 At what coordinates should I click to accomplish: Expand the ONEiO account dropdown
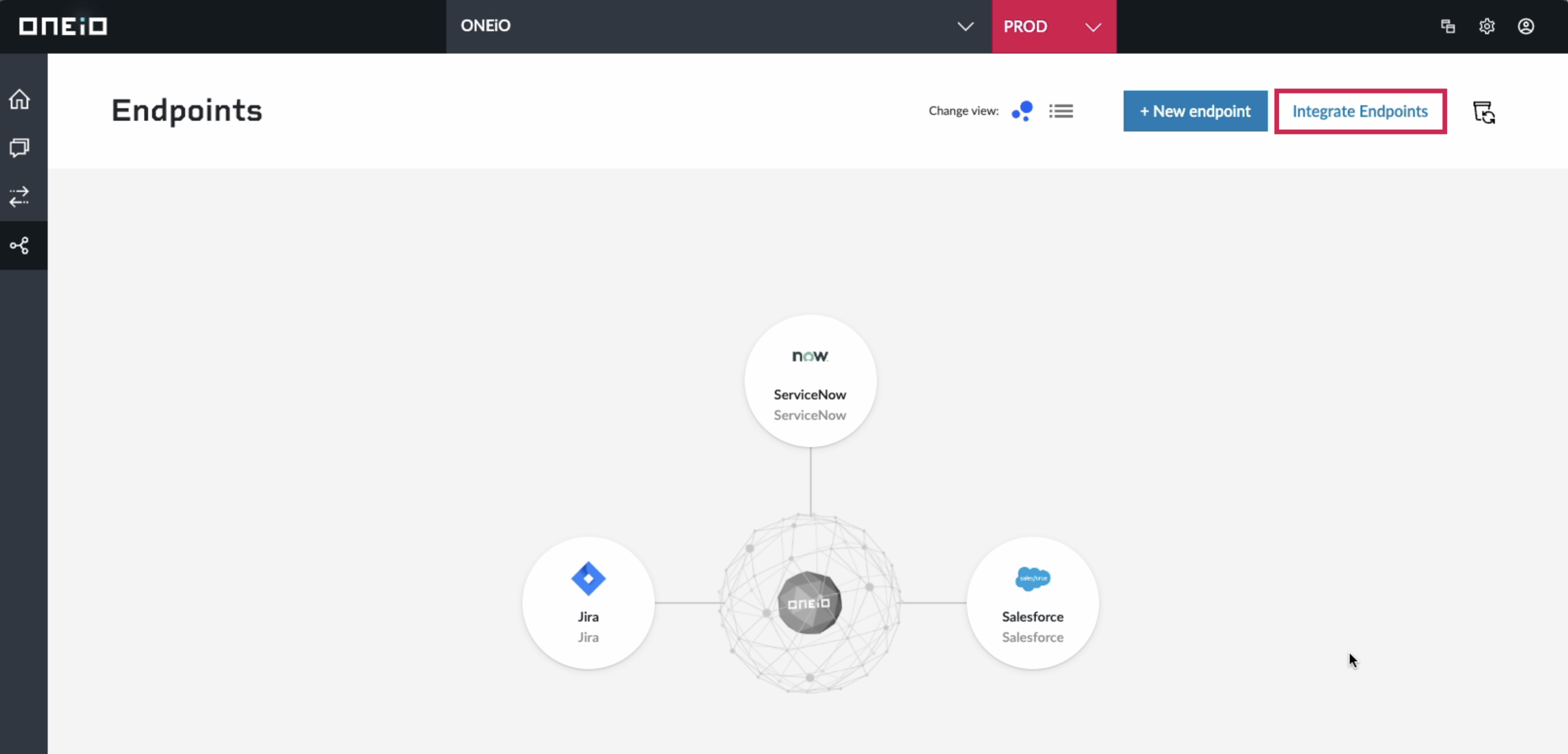point(719,26)
